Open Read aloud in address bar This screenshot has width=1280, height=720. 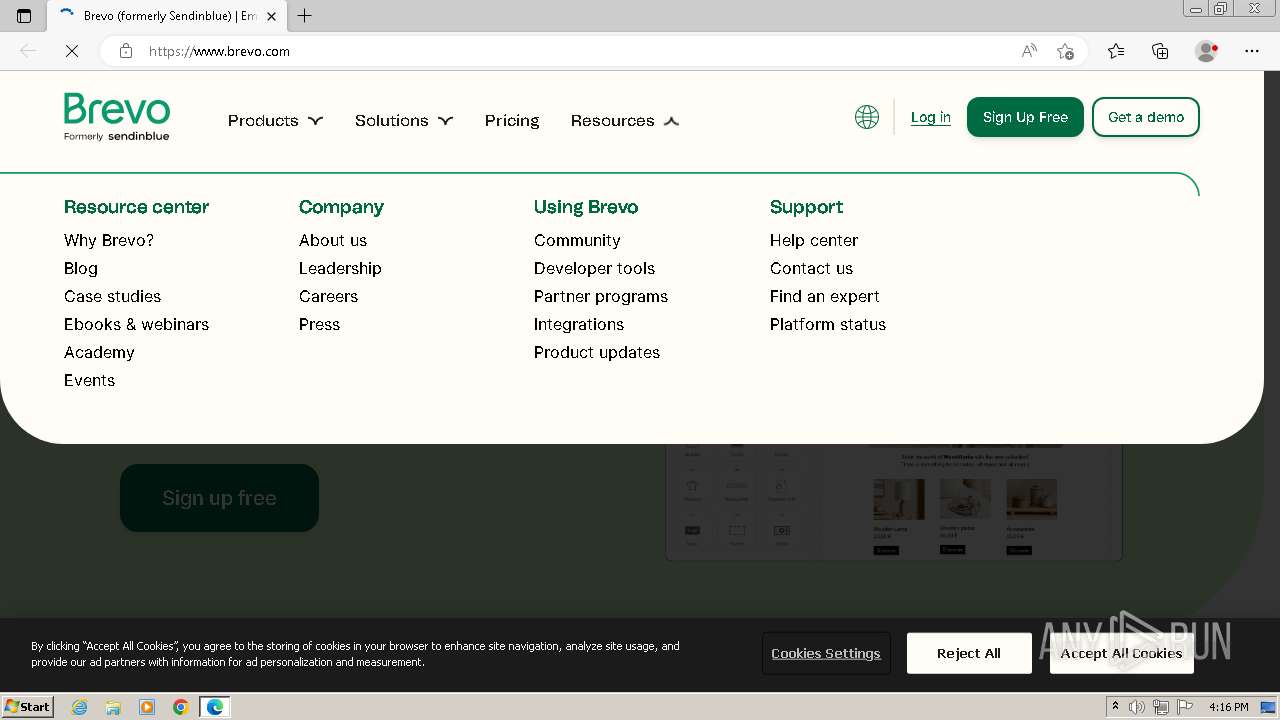point(1029,51)
